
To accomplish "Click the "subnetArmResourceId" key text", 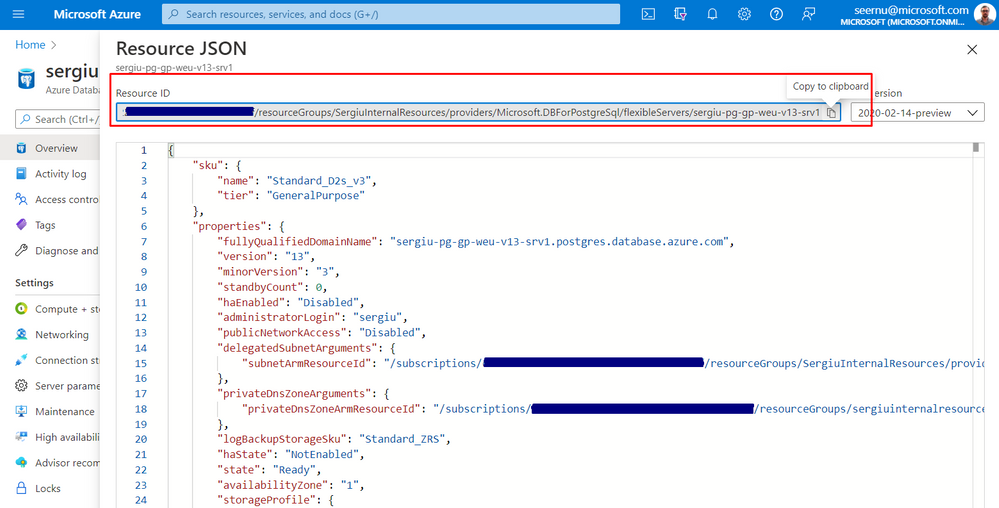I will (x=307, y=363).
